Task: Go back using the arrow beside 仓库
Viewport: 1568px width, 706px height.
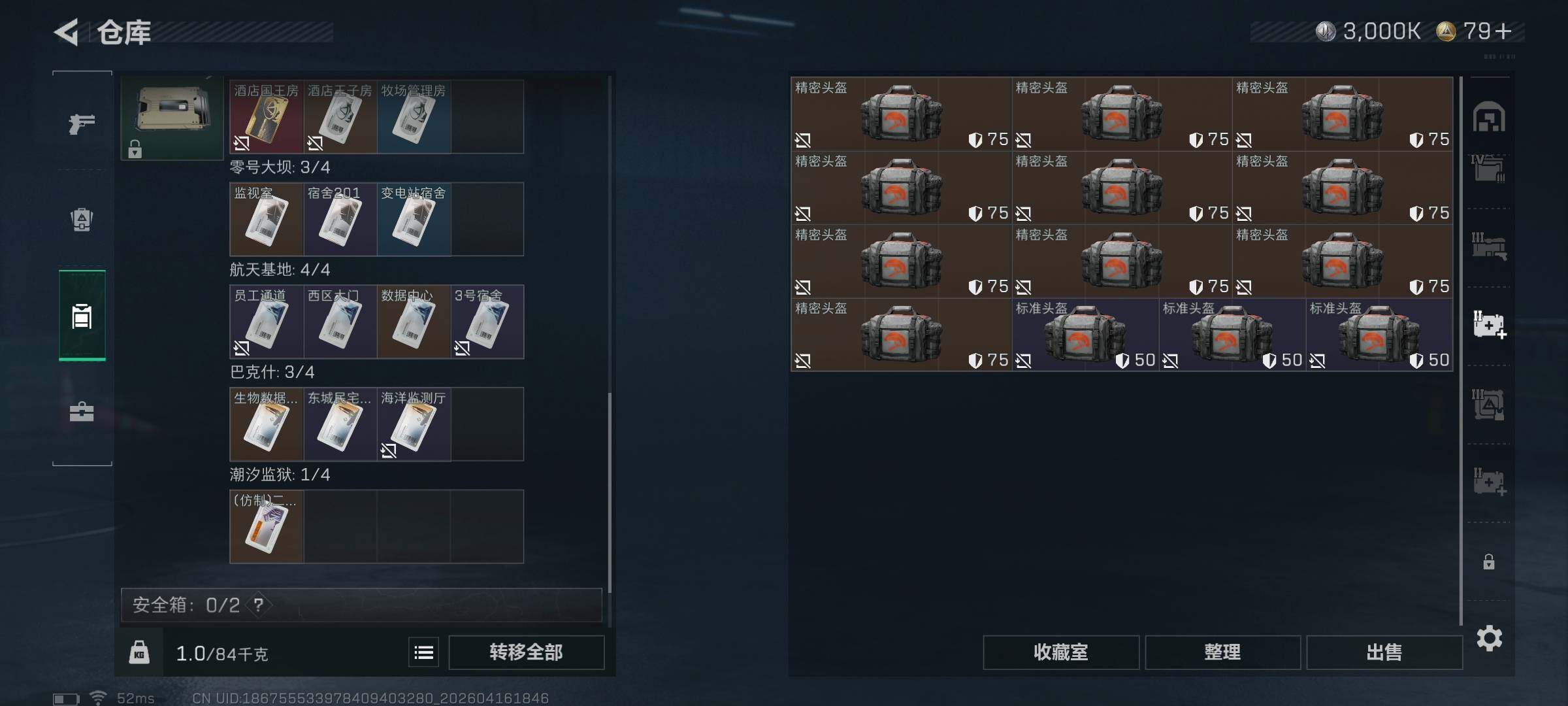Action: coord(66,31)
